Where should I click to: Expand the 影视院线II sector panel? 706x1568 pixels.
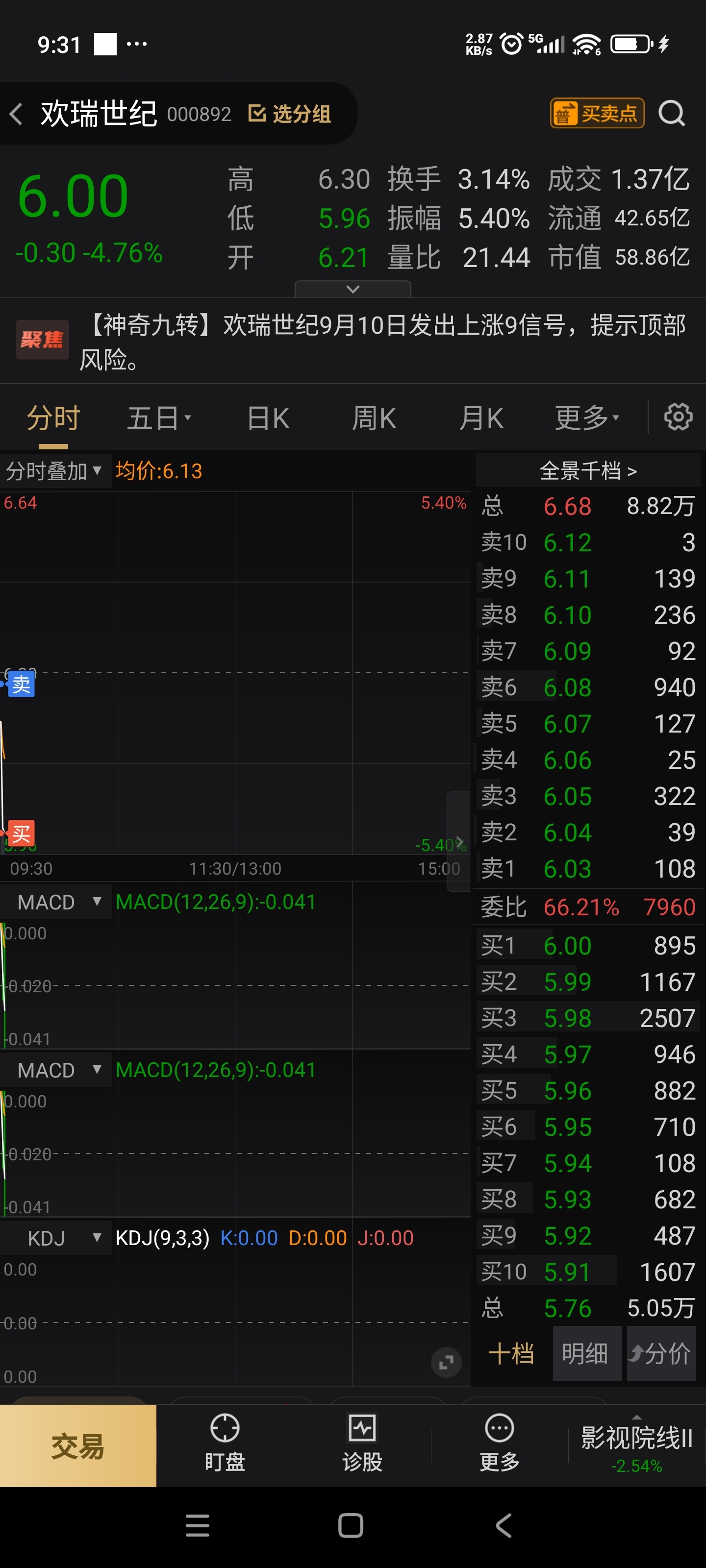pos(636,1446)
